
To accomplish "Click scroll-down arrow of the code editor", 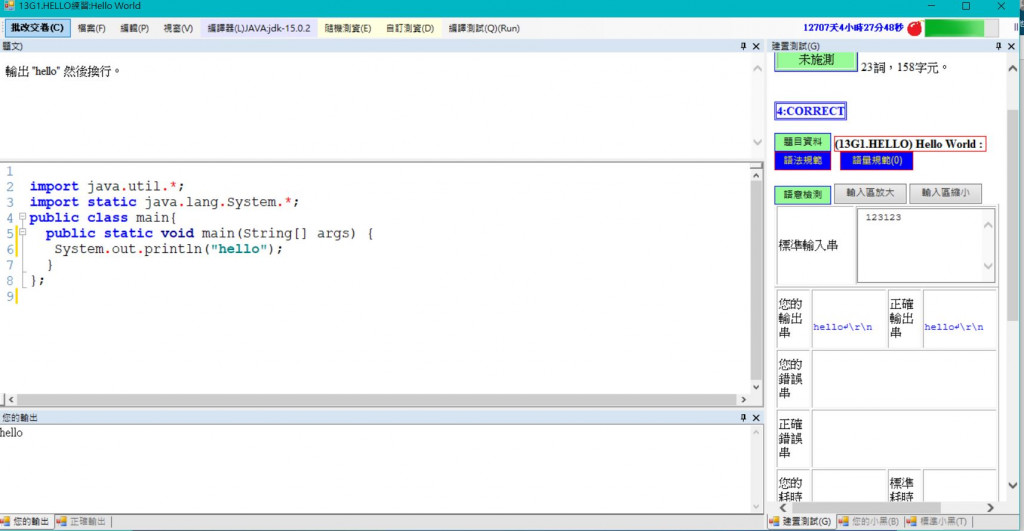I will tap(756, 387).
